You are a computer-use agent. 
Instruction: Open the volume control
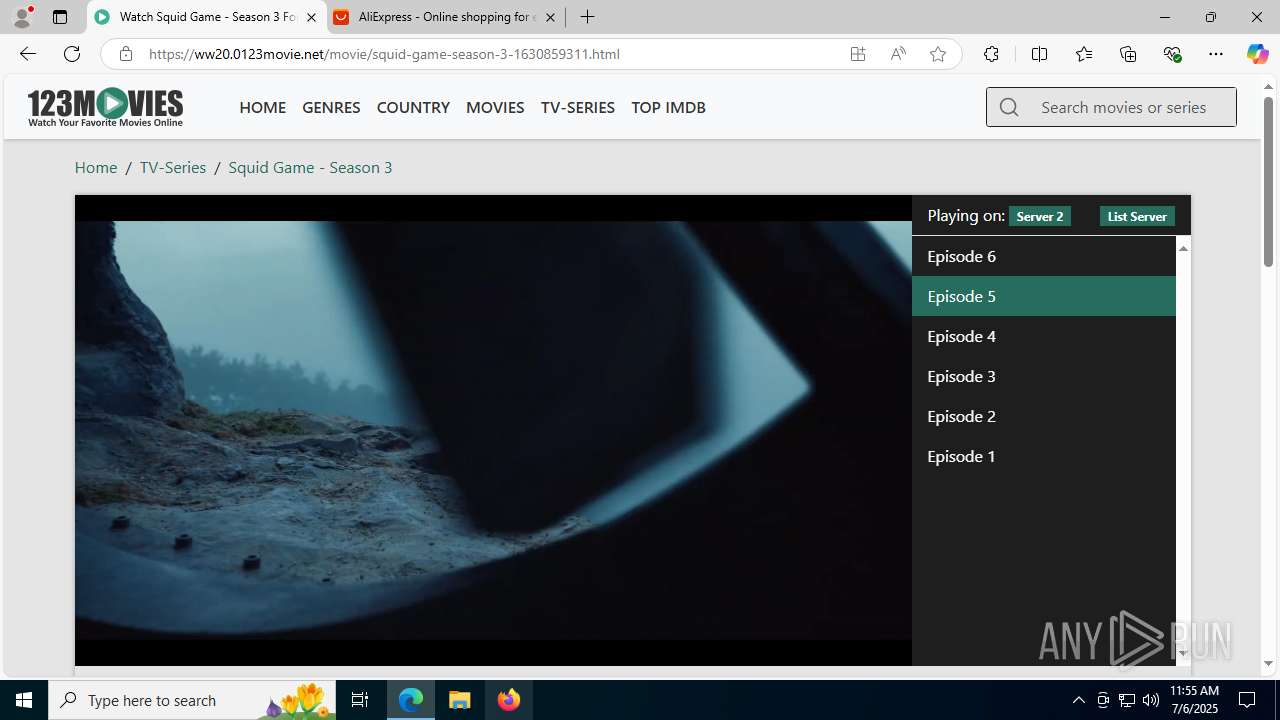[1150, 700]
